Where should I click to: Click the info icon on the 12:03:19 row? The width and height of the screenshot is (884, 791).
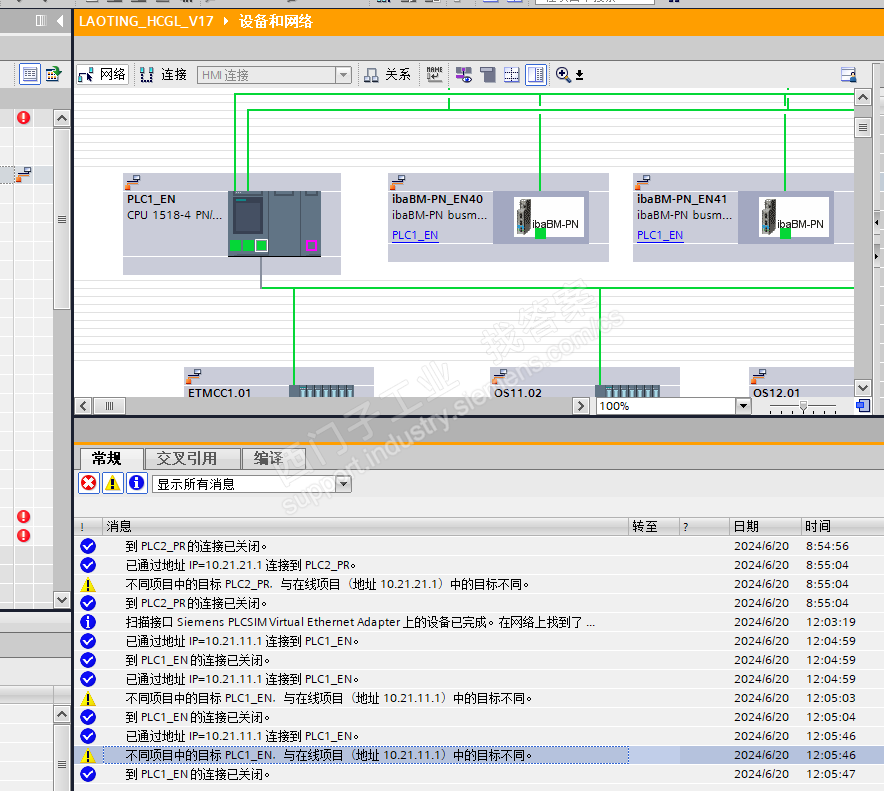pyautogui.click(x=88, y=622)
